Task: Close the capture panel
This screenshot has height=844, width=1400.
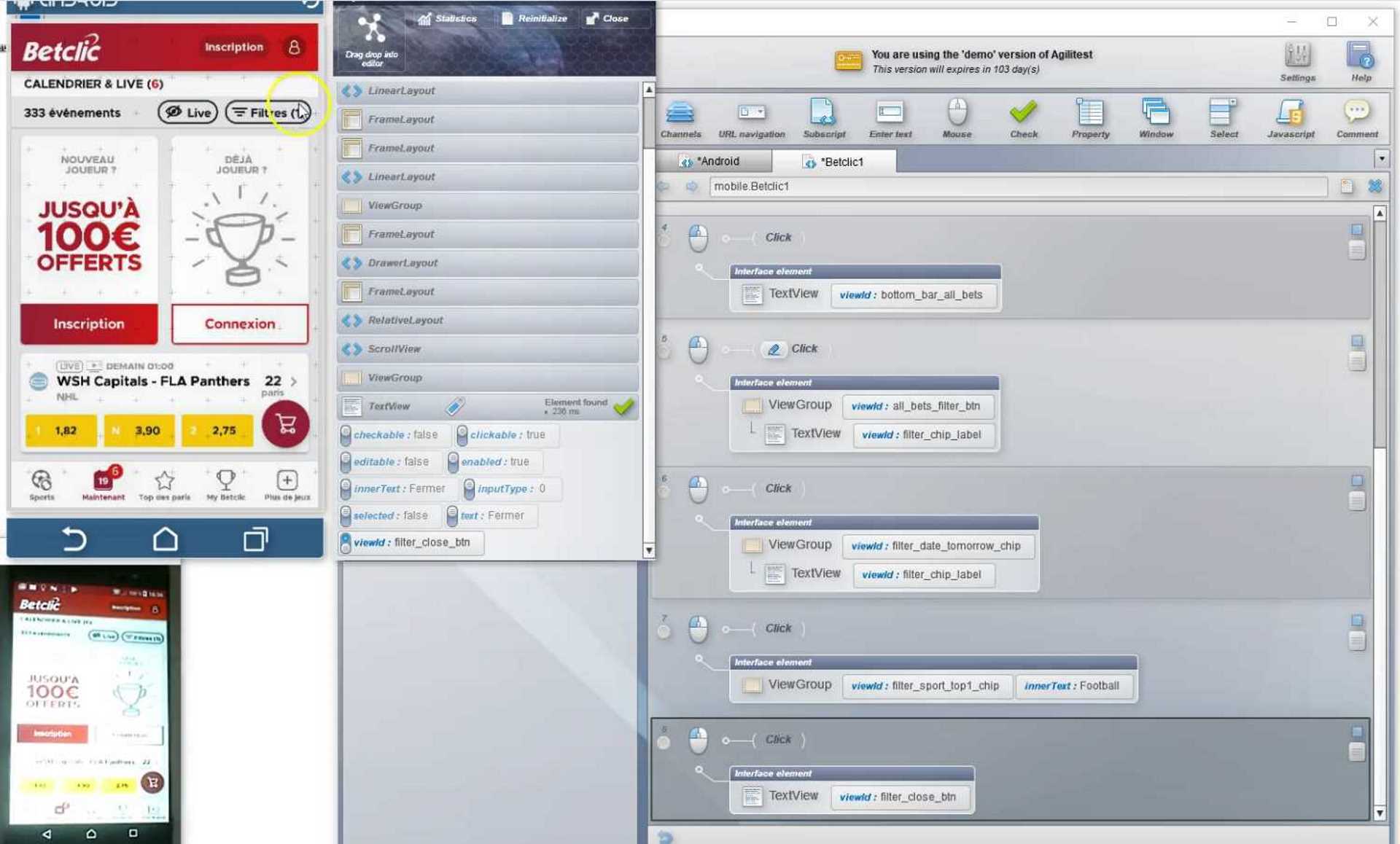Action: click(607, 18)
